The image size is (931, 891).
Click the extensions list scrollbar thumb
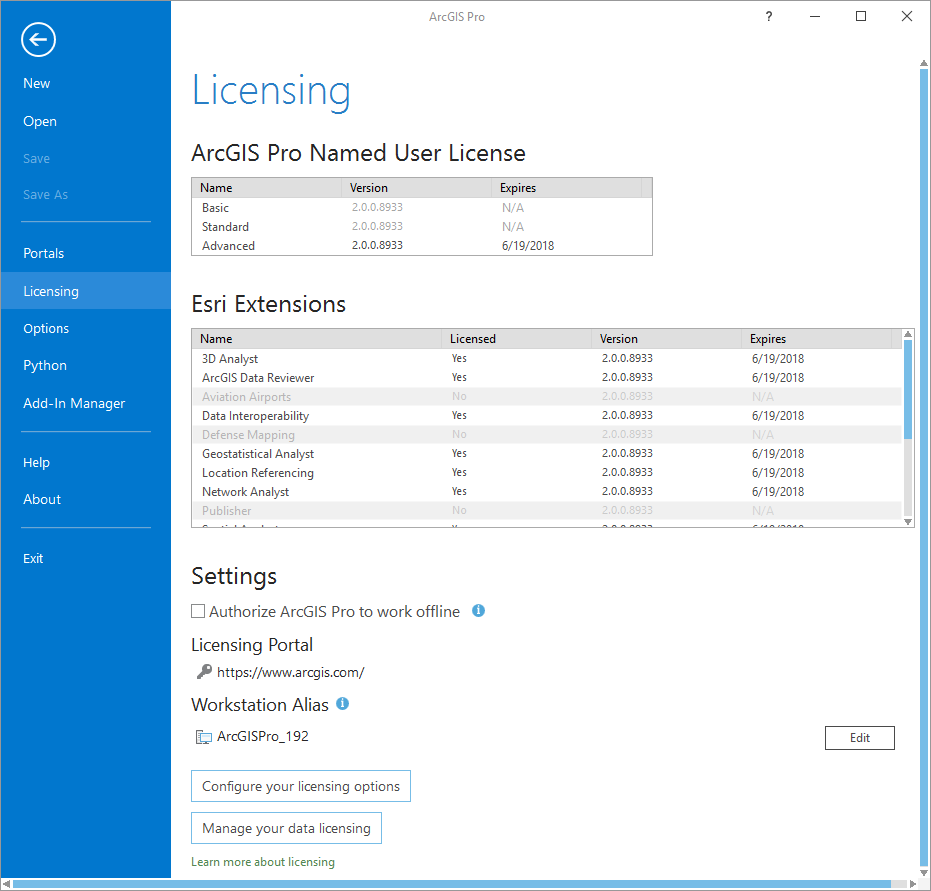click(908, 390)
